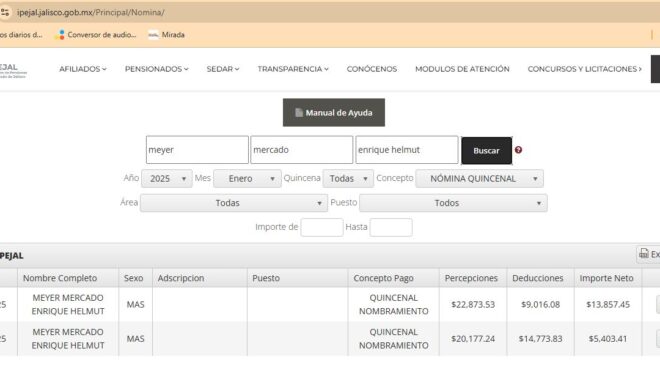
Task: Open the CONÓCENOS page
Action: coord(372,69)
